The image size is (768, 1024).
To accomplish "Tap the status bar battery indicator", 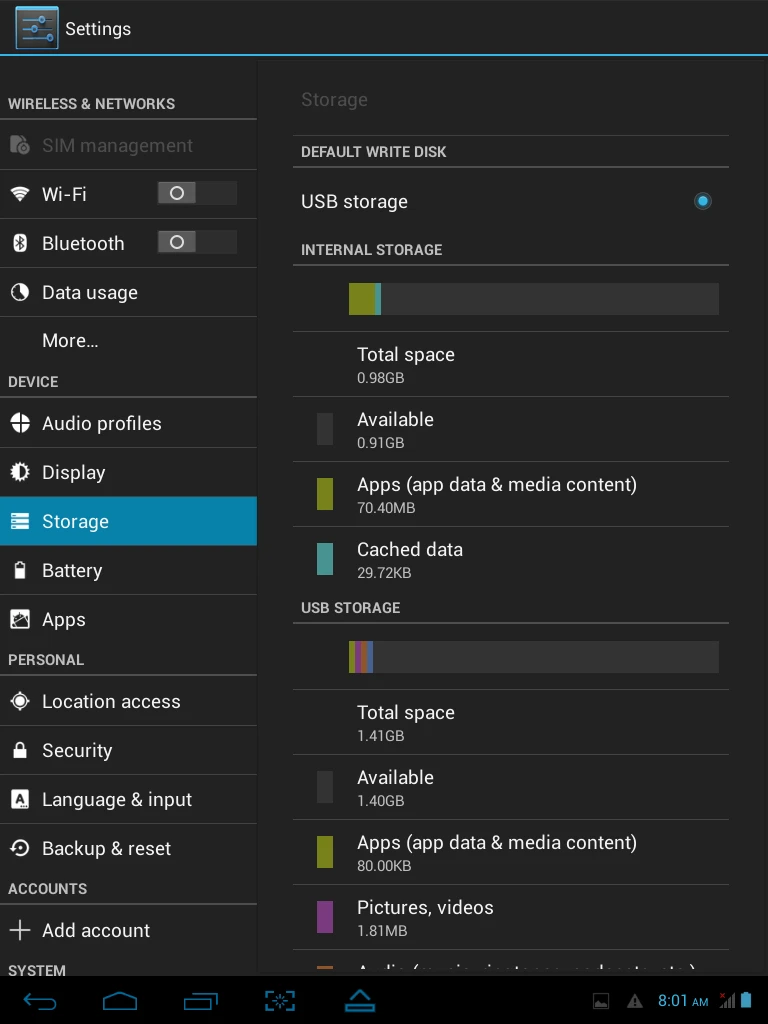I will click(746, 1000).
